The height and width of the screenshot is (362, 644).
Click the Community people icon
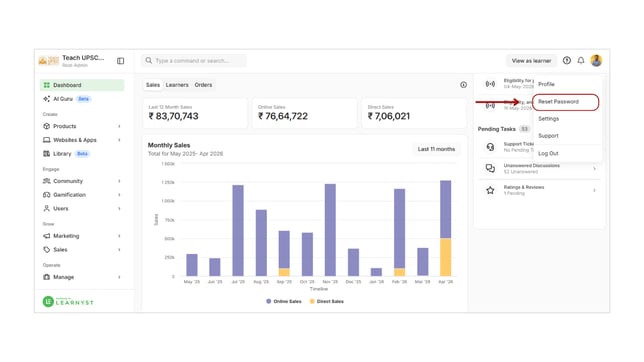(x=46, y=181)
